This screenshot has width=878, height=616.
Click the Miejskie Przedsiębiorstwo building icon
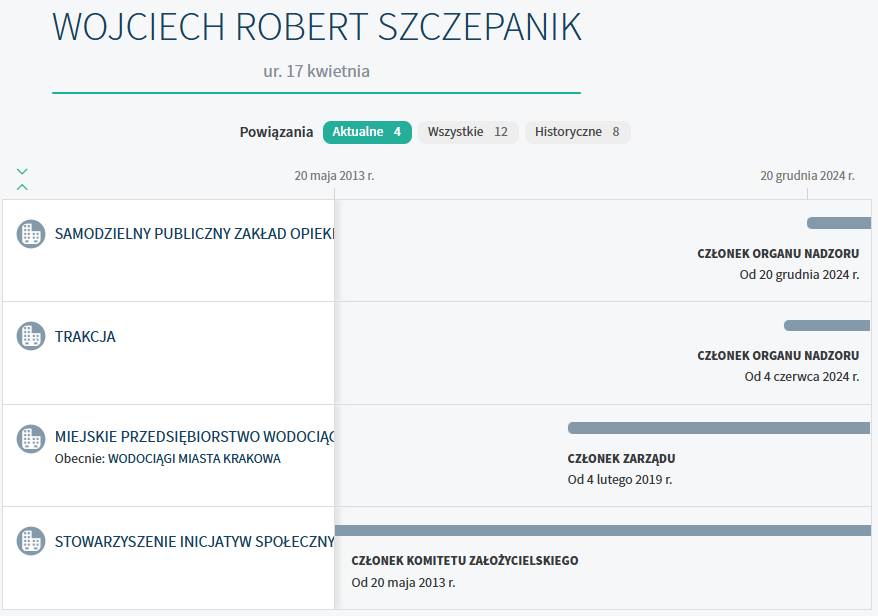pos(31,438)
